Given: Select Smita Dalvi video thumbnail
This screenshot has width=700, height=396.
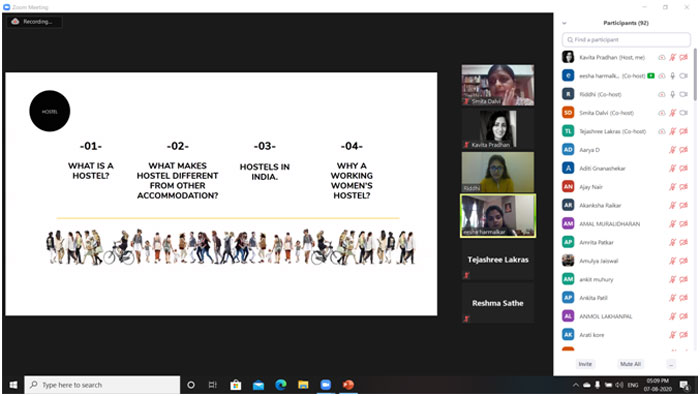Looking at the screenshot, I should 498,85.
